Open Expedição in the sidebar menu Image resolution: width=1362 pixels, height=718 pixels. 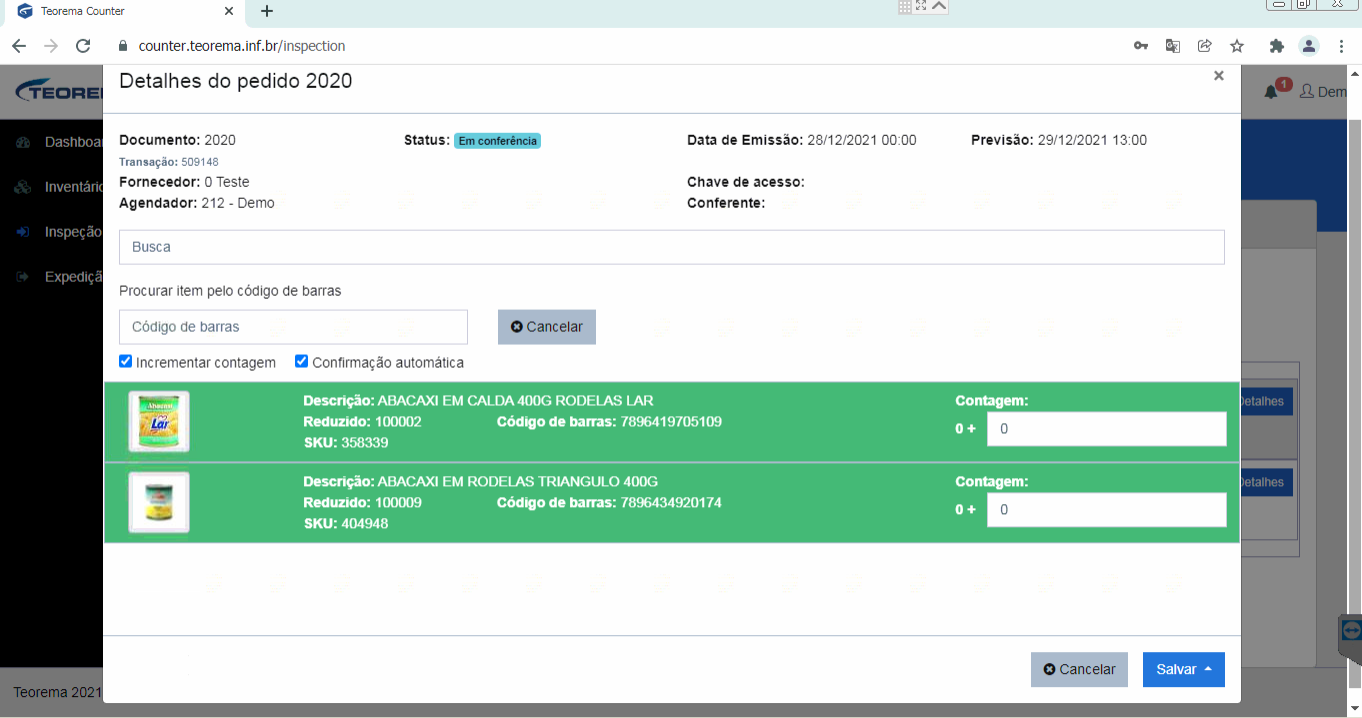74,277
